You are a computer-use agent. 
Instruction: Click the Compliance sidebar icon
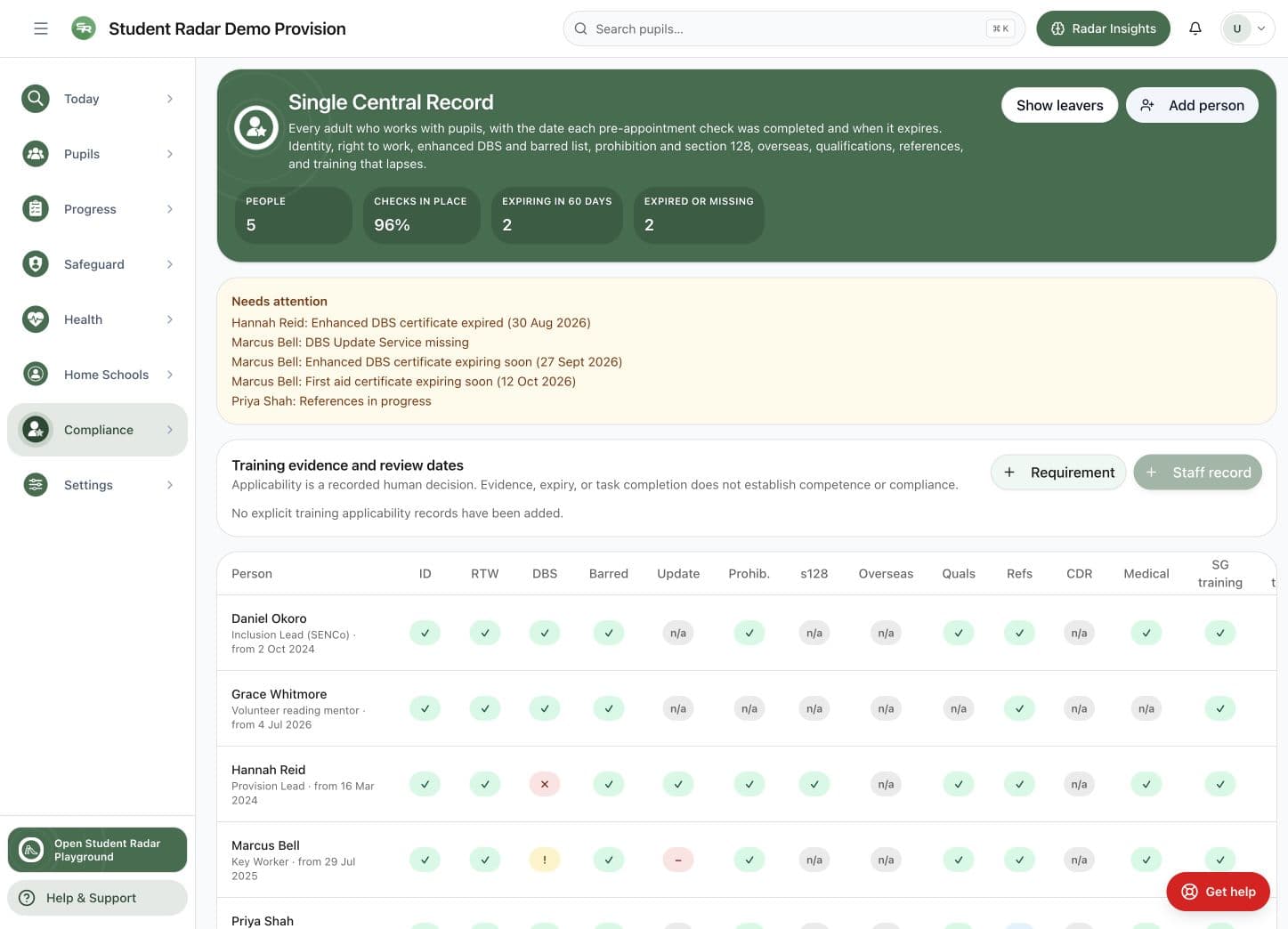coord(36,430)
